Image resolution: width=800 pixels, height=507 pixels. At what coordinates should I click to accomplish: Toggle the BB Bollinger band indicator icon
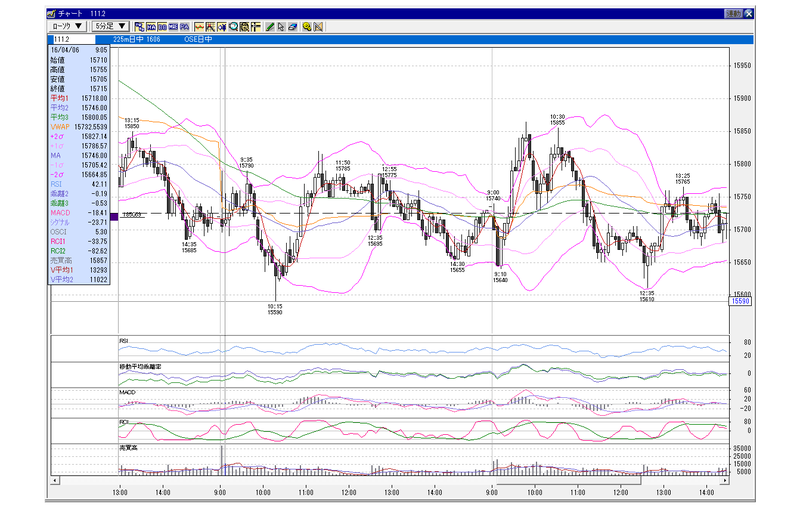[x=162, y=27]
